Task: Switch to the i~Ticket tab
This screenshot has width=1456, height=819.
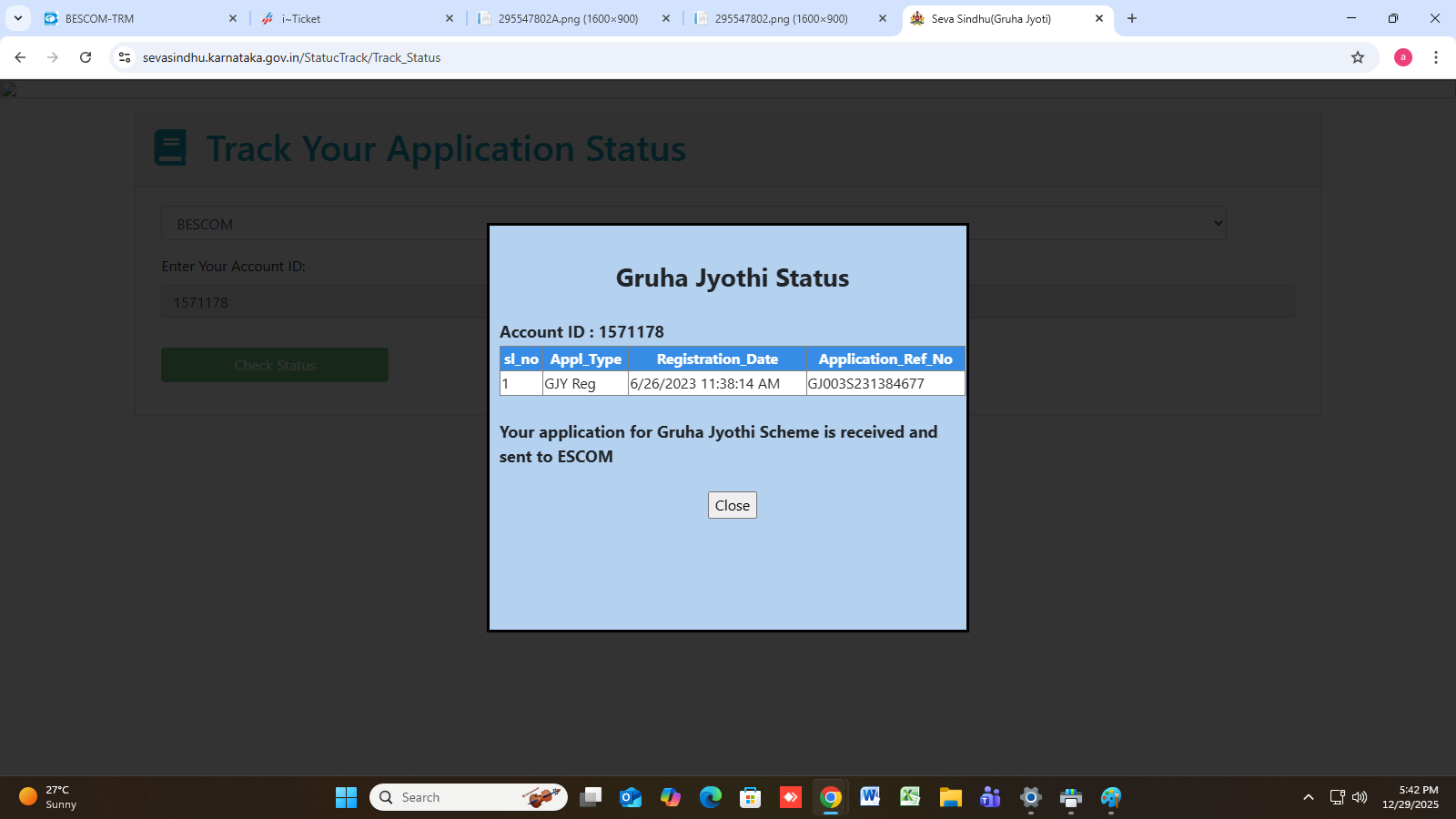Action: click(x=355, y=18)
